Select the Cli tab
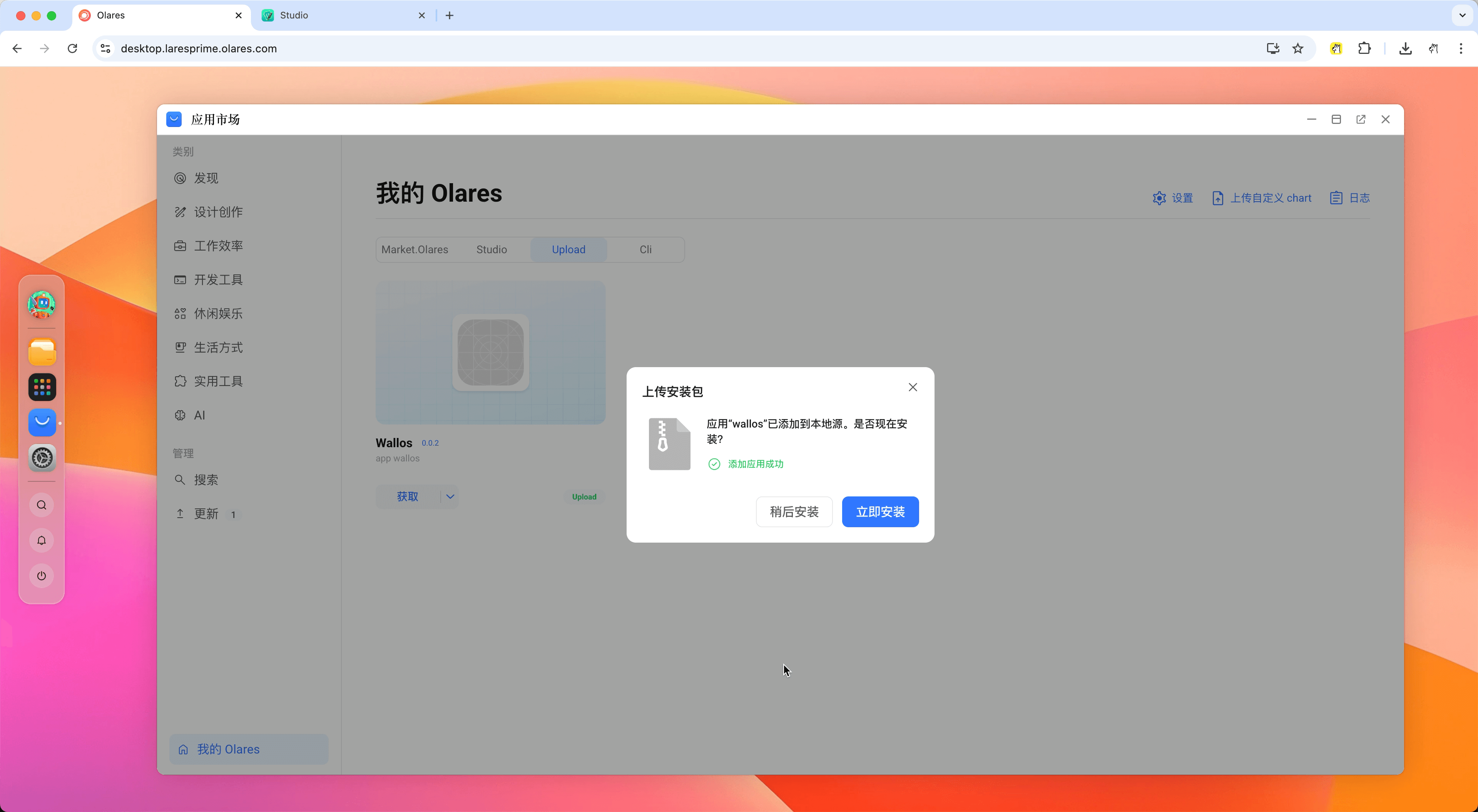The height and width of the screenshot is (812, 1478). 645,249
